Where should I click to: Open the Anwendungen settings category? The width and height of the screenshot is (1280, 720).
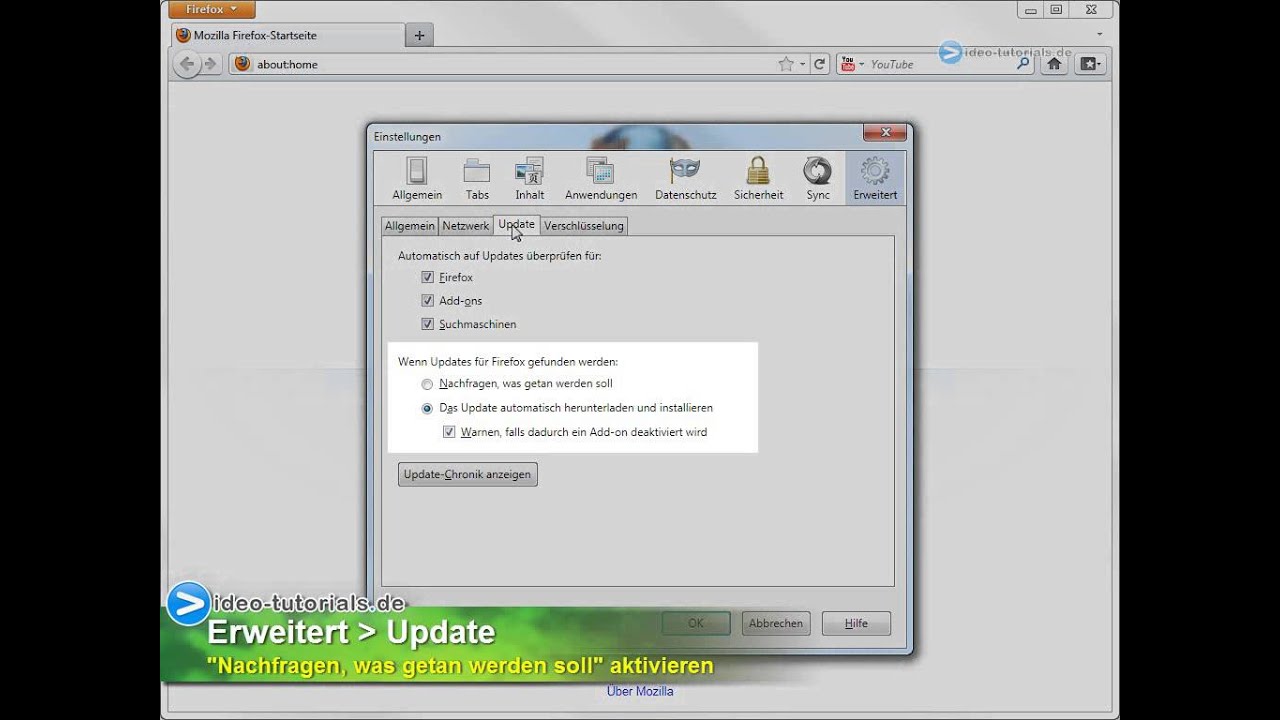tap(601, 179)
